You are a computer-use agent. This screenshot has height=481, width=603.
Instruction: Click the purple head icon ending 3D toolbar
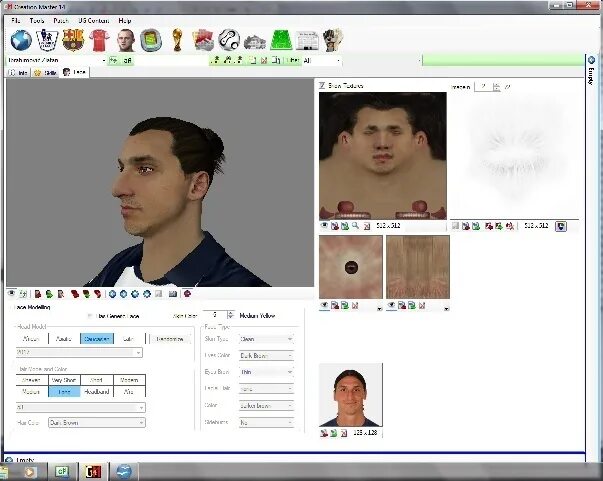[x=187, y=294]
